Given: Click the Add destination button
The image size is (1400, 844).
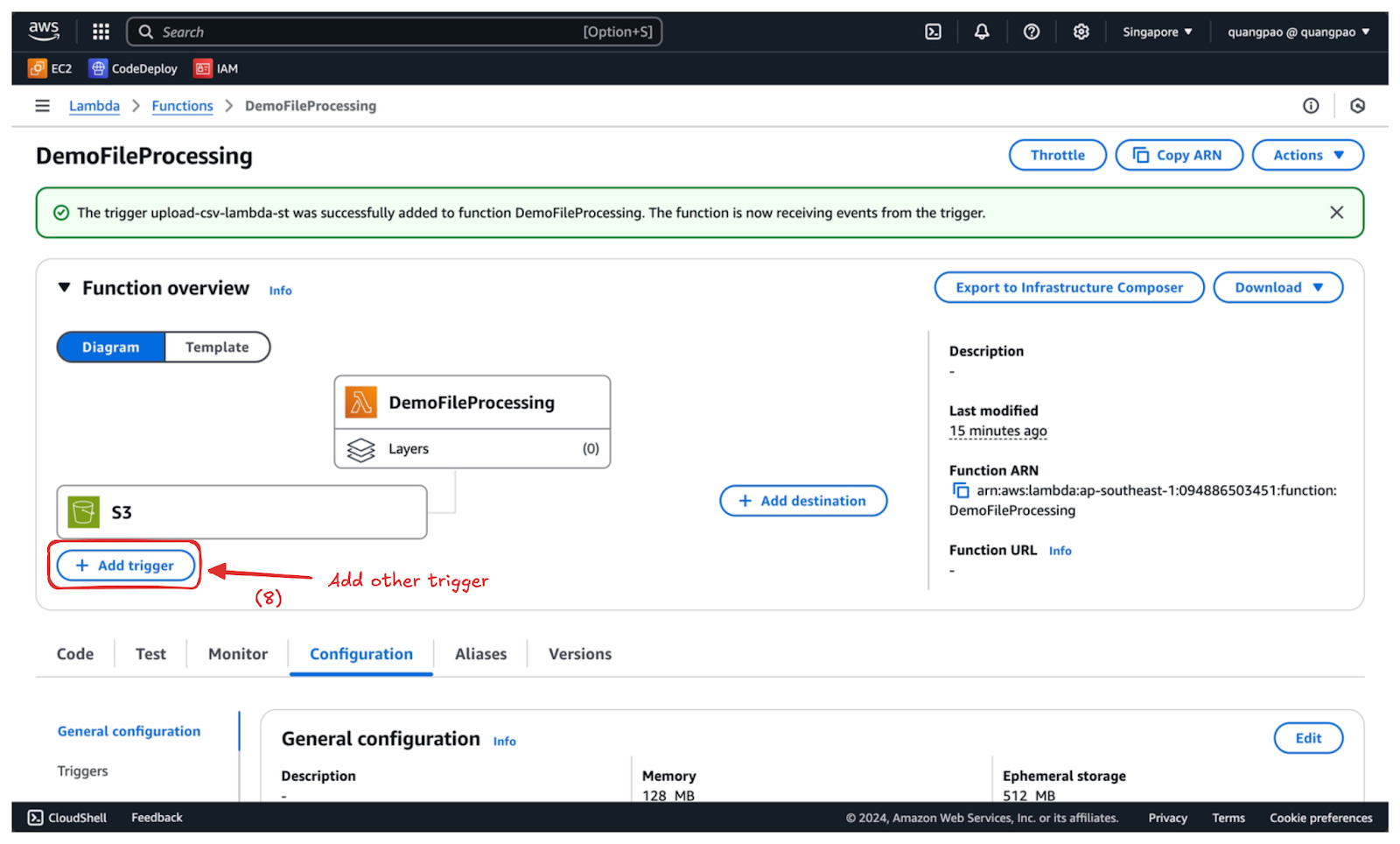Looking at the screenshot, I should click(803, 501).
